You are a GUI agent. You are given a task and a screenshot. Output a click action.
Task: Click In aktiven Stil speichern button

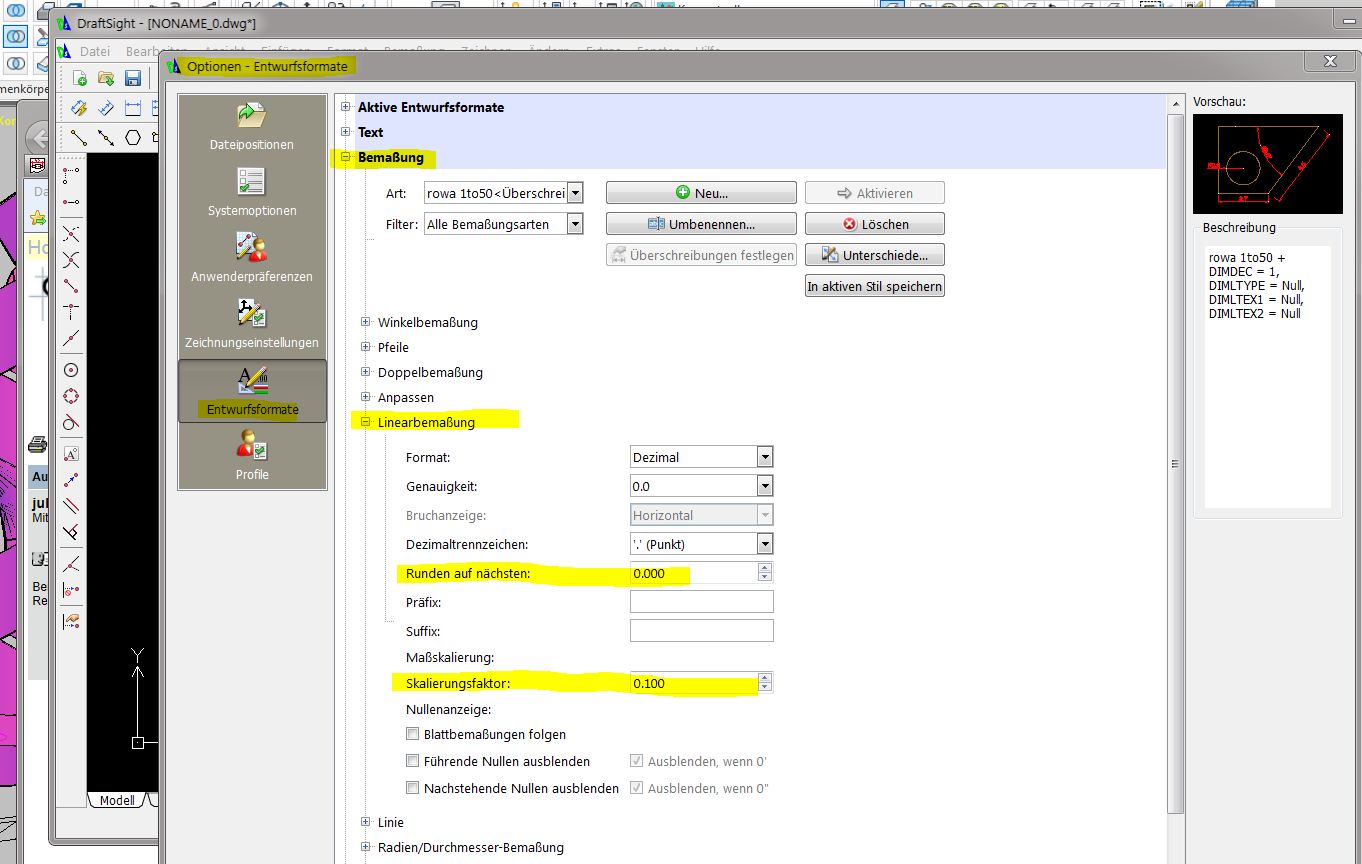click(875, 286)
